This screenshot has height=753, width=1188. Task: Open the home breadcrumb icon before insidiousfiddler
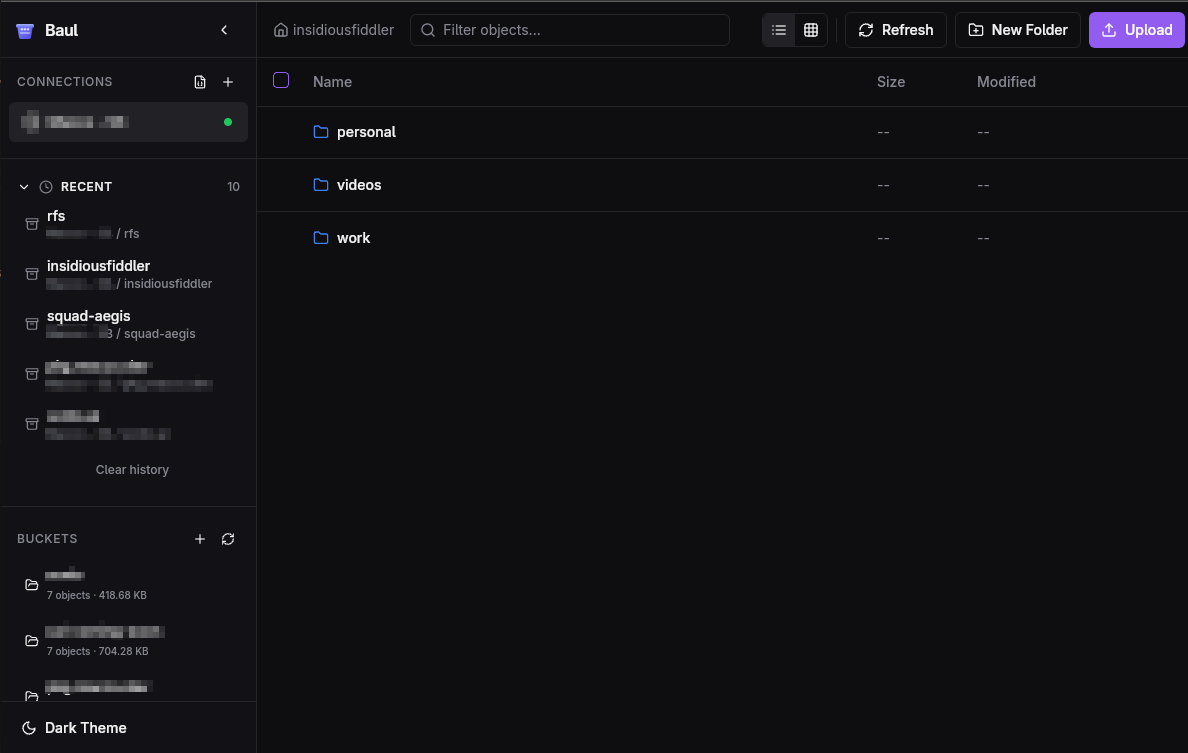tap(282, 30)
